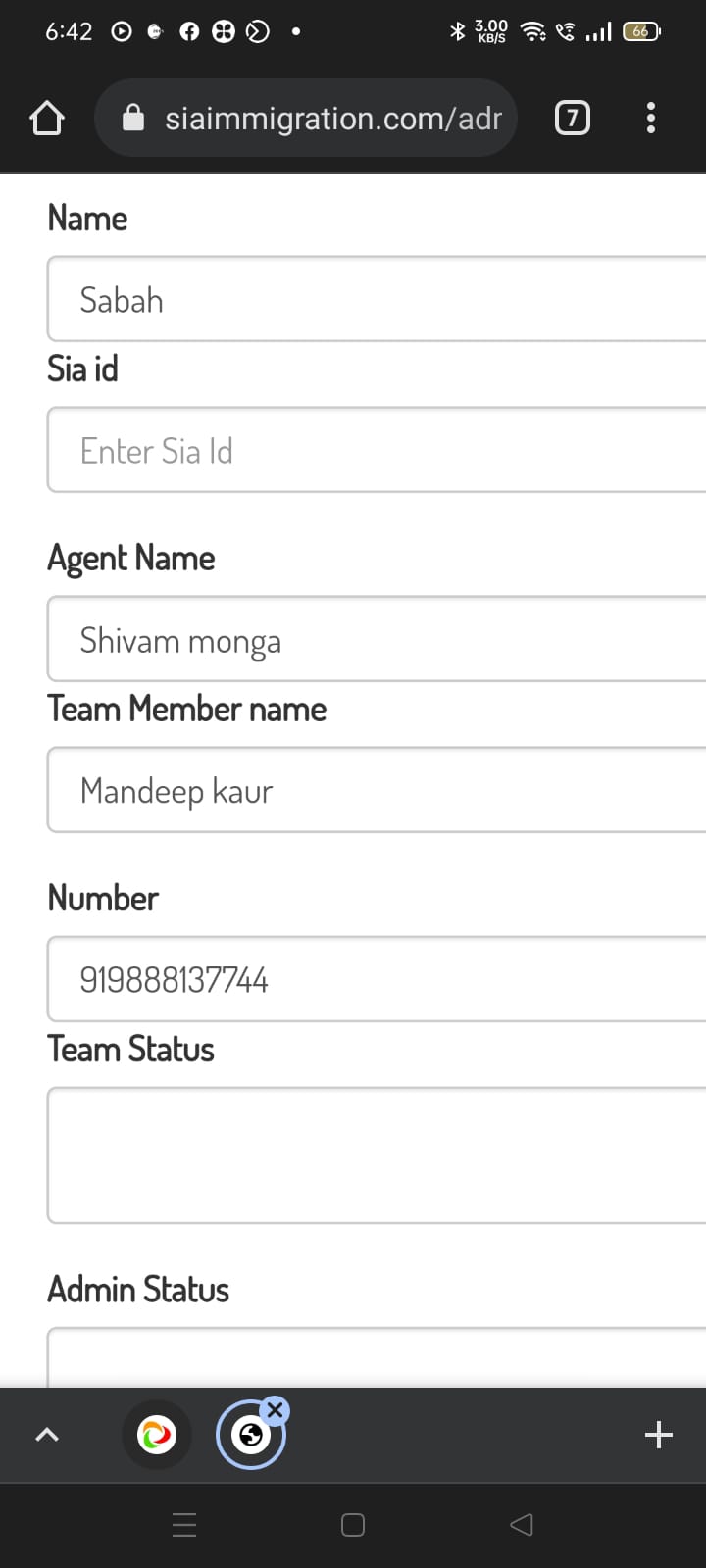
Task: Tap the Android recent apps button
Action: 184,1525
